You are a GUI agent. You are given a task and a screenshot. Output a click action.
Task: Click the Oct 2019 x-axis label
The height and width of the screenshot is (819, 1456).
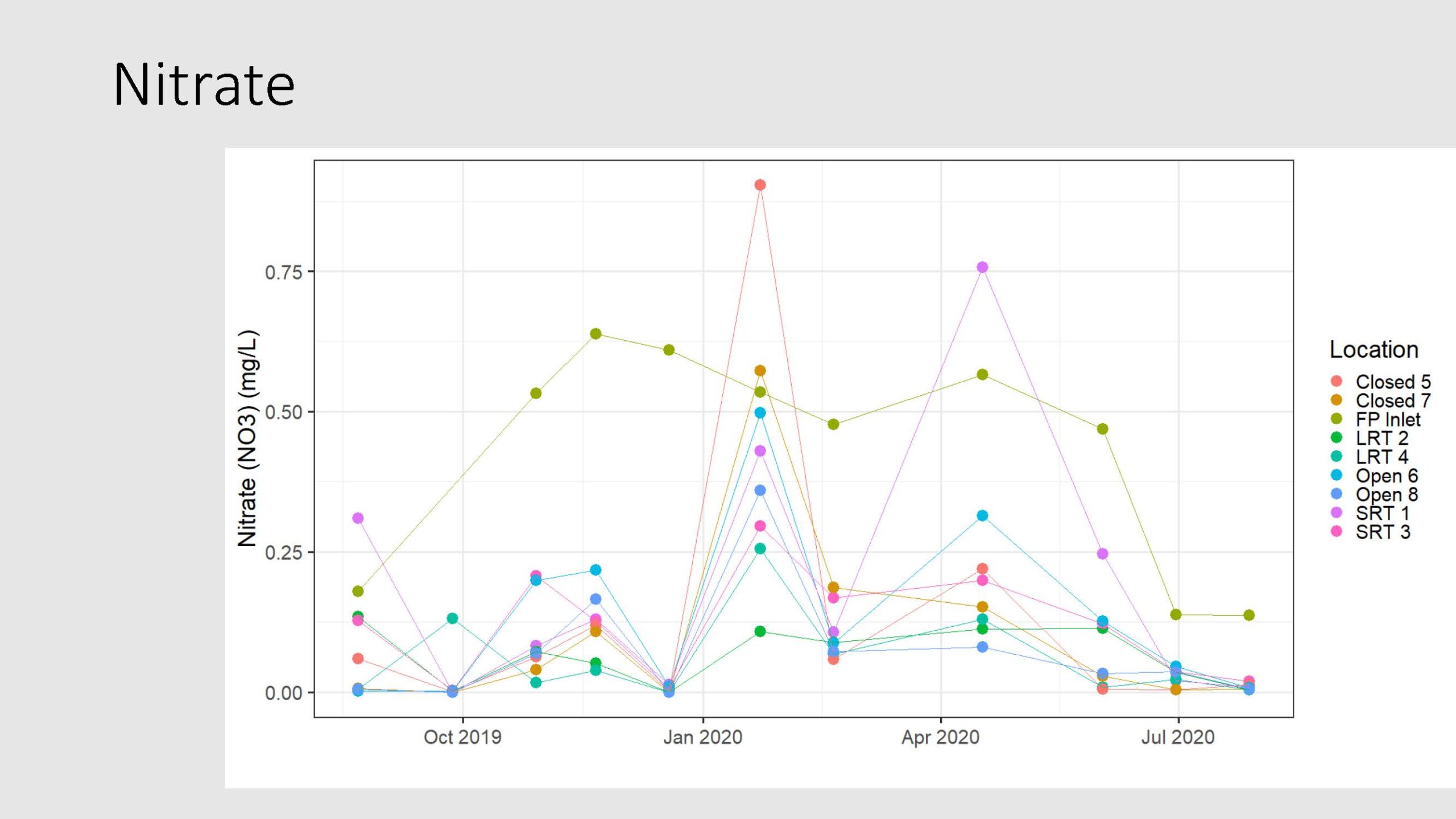point(462,737)
